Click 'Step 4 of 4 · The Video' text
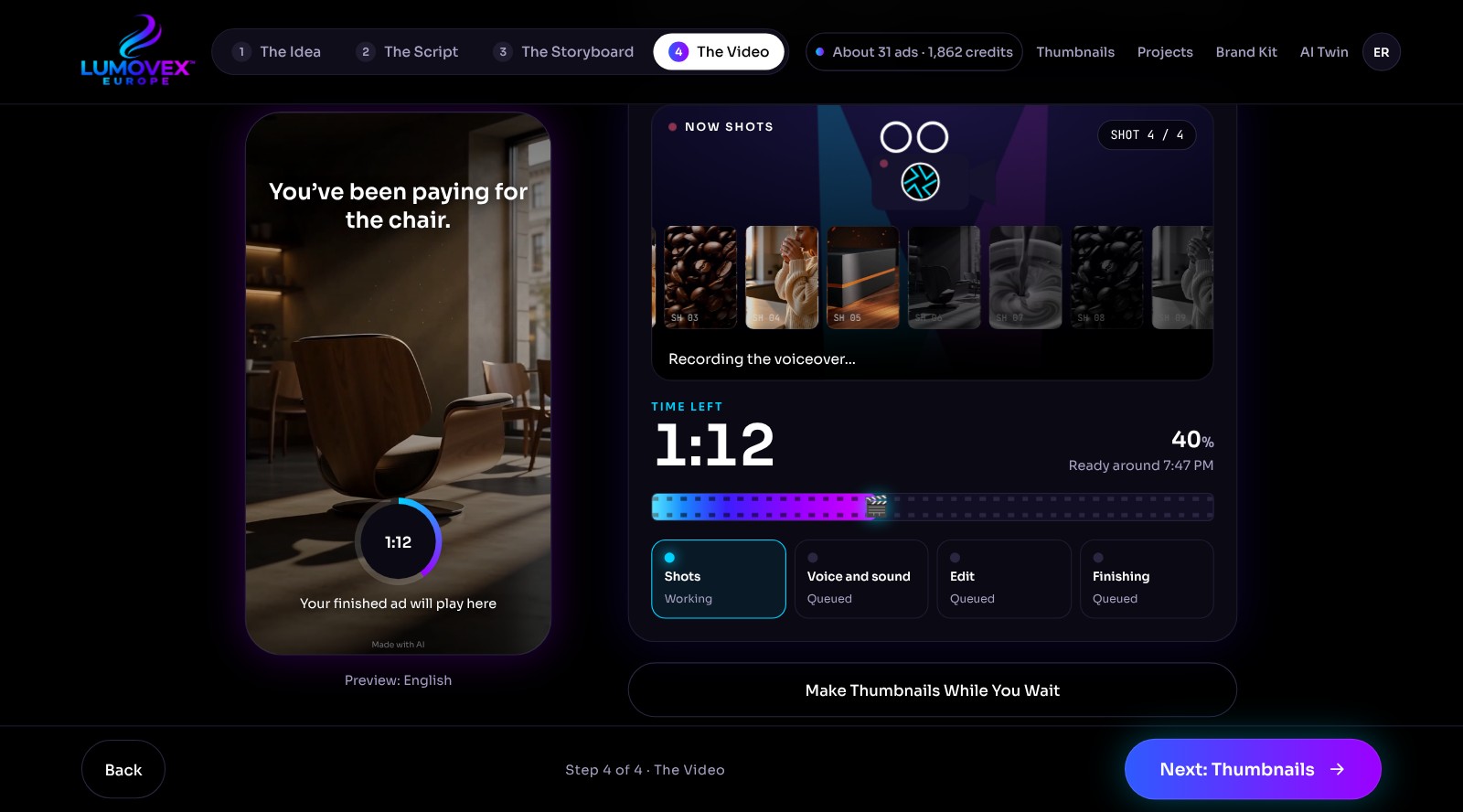1463x812 pixels. [x=645, y=770]
